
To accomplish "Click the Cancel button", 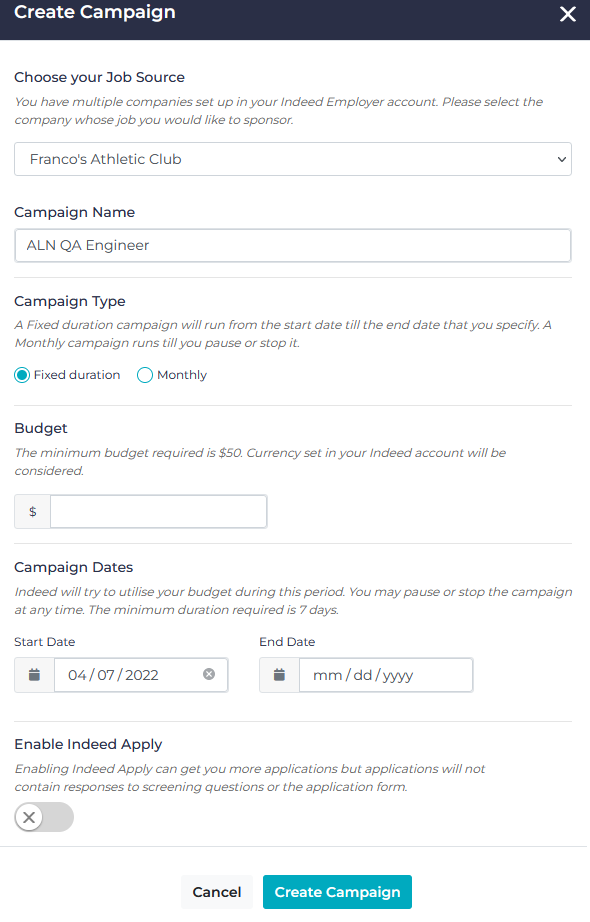I will point(217,892).
